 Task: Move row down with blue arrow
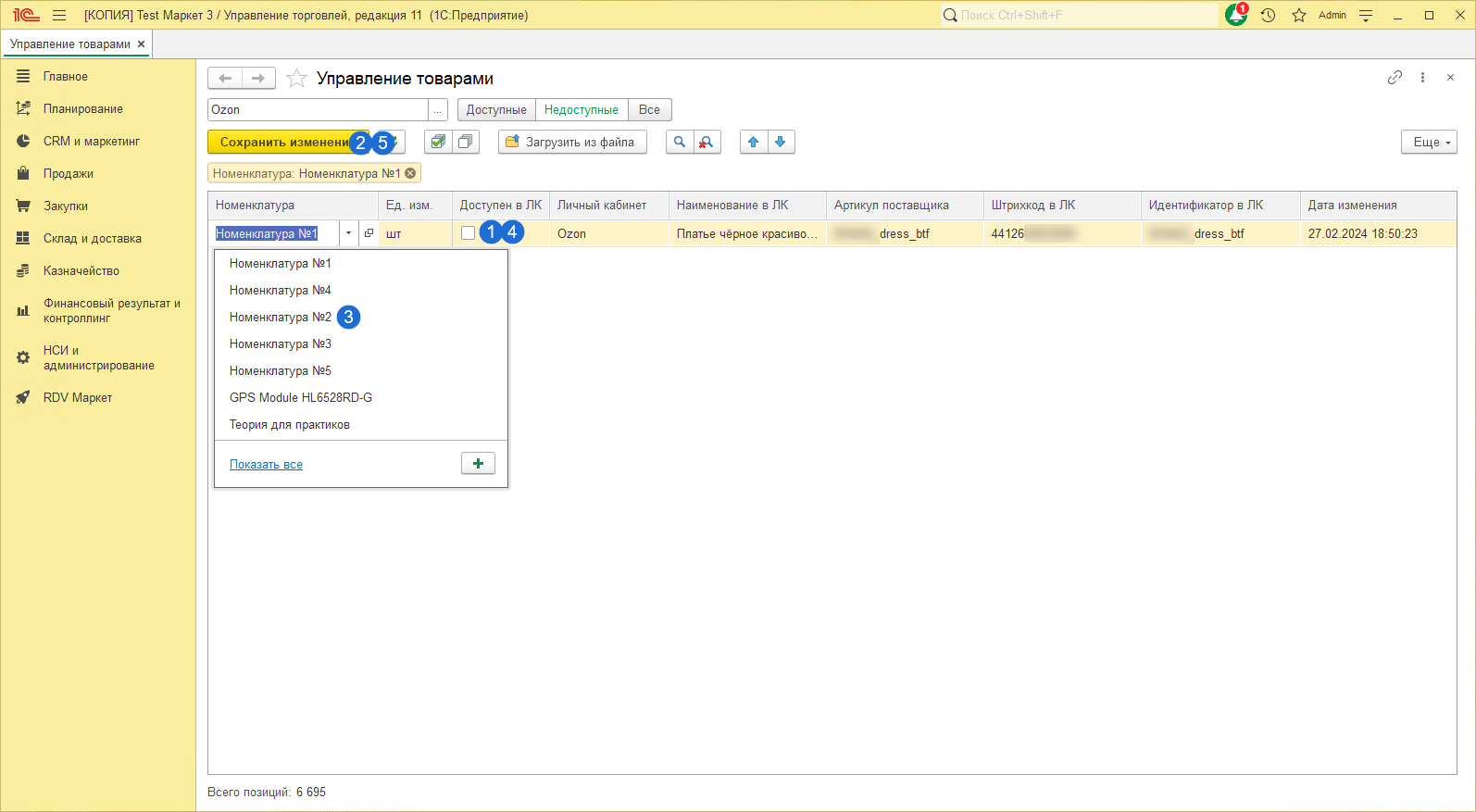tap(781, 142)
